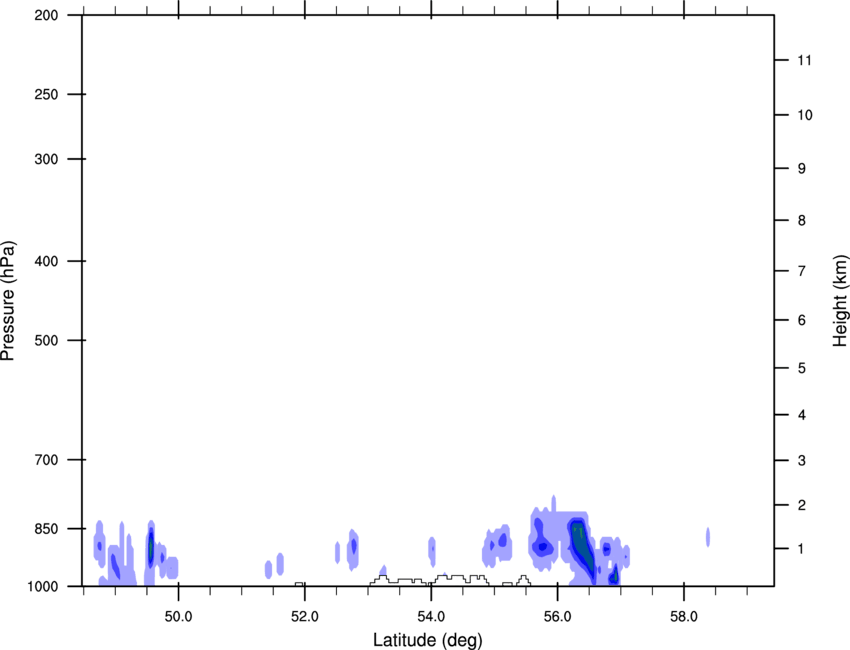This screenshot has width=850, height=650.
Task: Click the small isolated blob near 58.4°
Action: click(708, 537)
